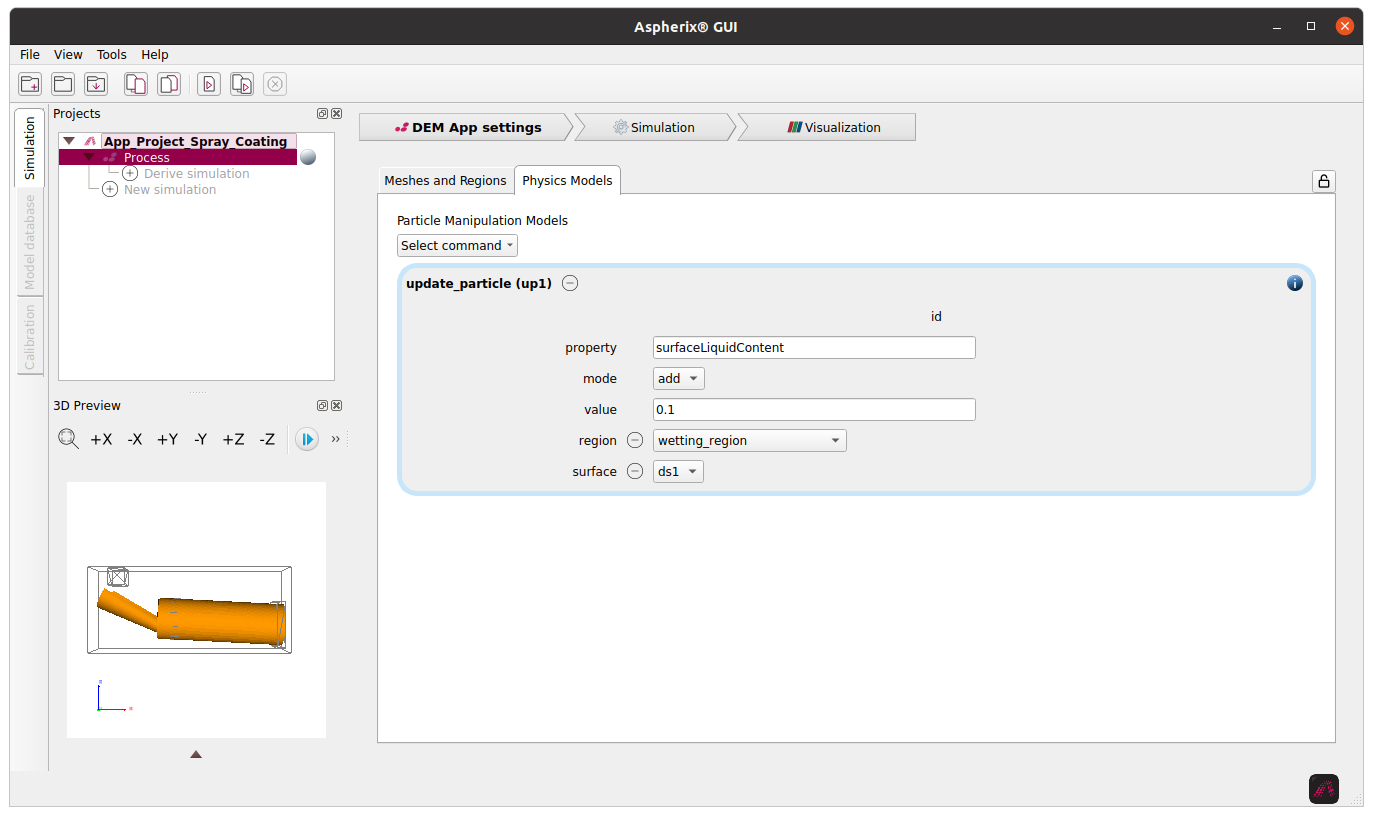Open the Help menu
This screenshot has height=816, width=1373.
point(155,55)
